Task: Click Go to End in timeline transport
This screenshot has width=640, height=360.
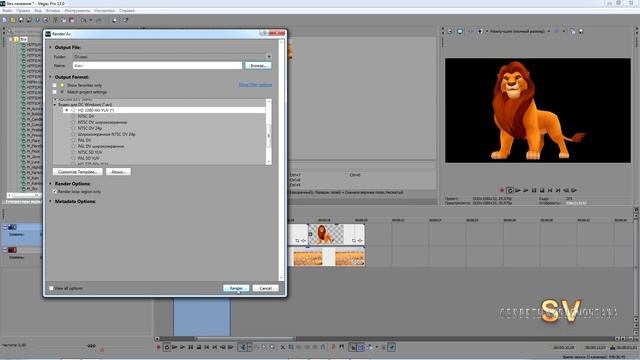Action: (x=214, y=347)
